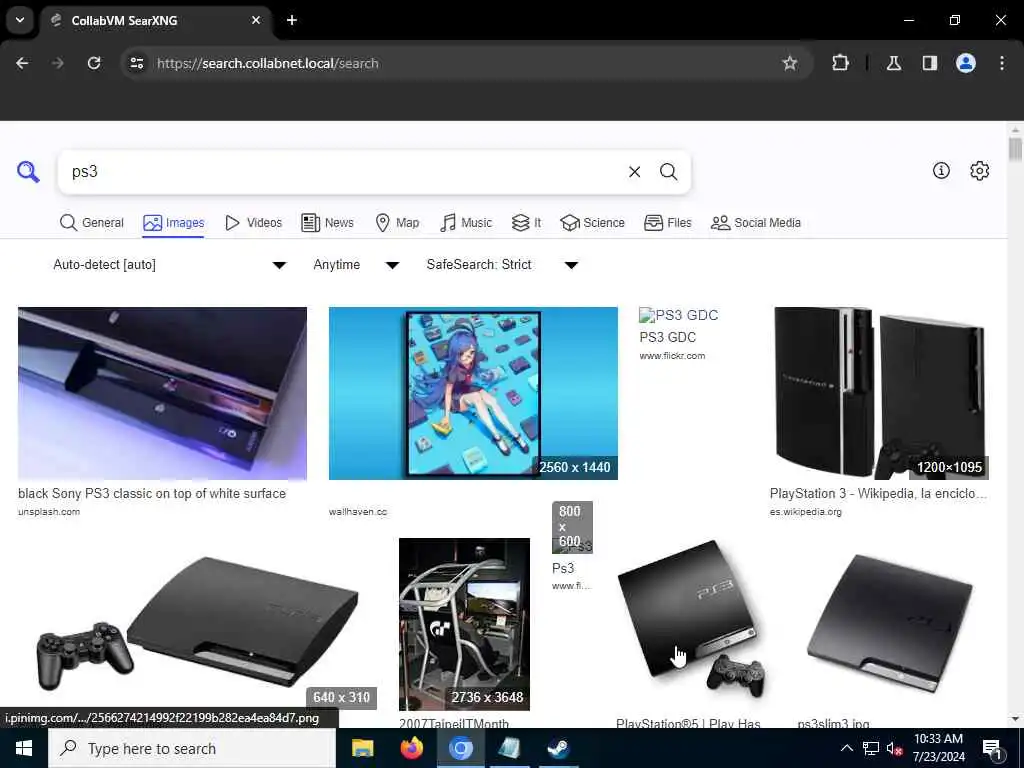This screenshot has width=1024, height=768.
Task: Close the CollabVM SearXNG tab
Action: point(256,20)
